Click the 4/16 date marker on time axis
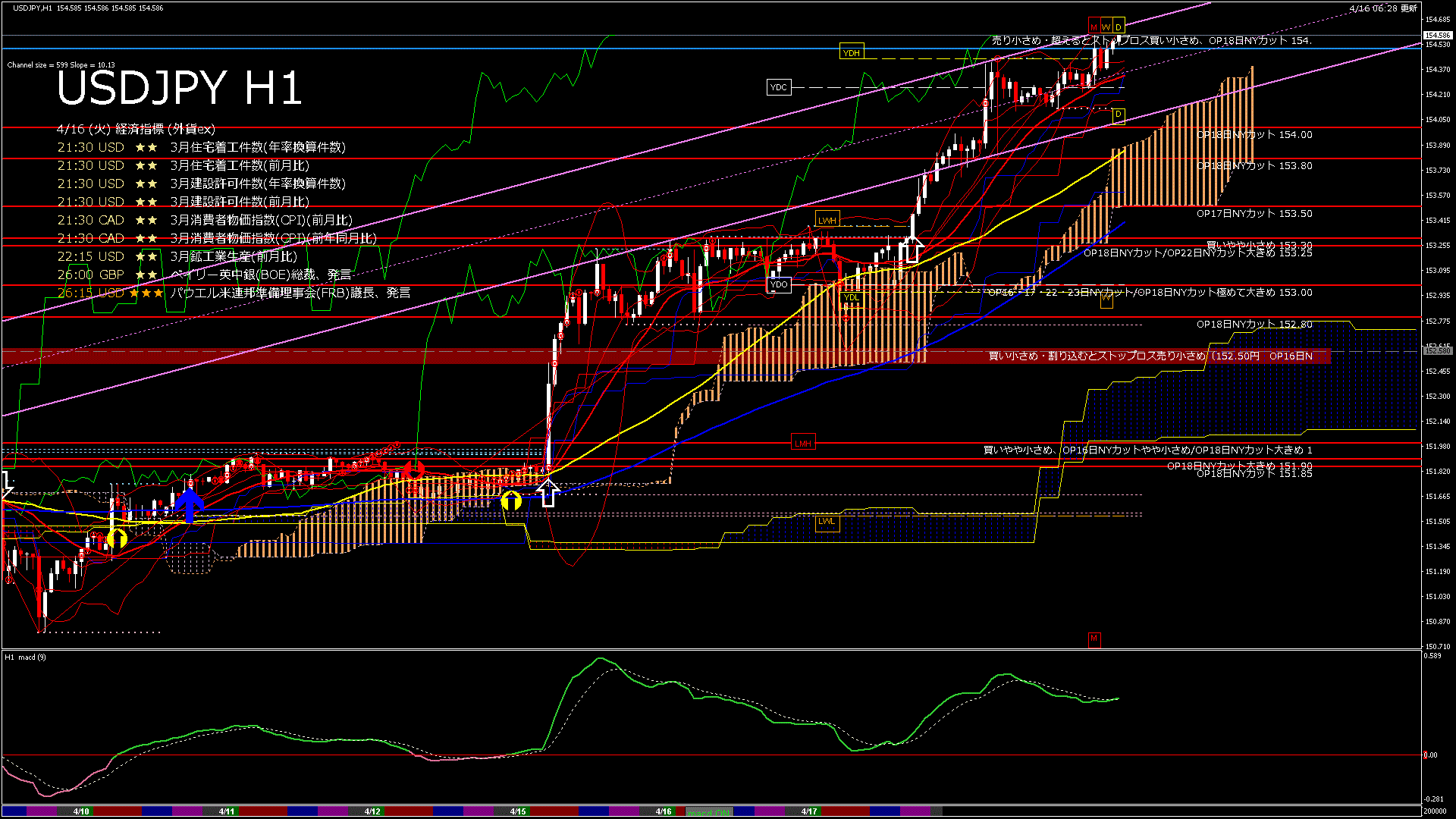The height and width of the screenshot is (819, 1456). [664, 811]
